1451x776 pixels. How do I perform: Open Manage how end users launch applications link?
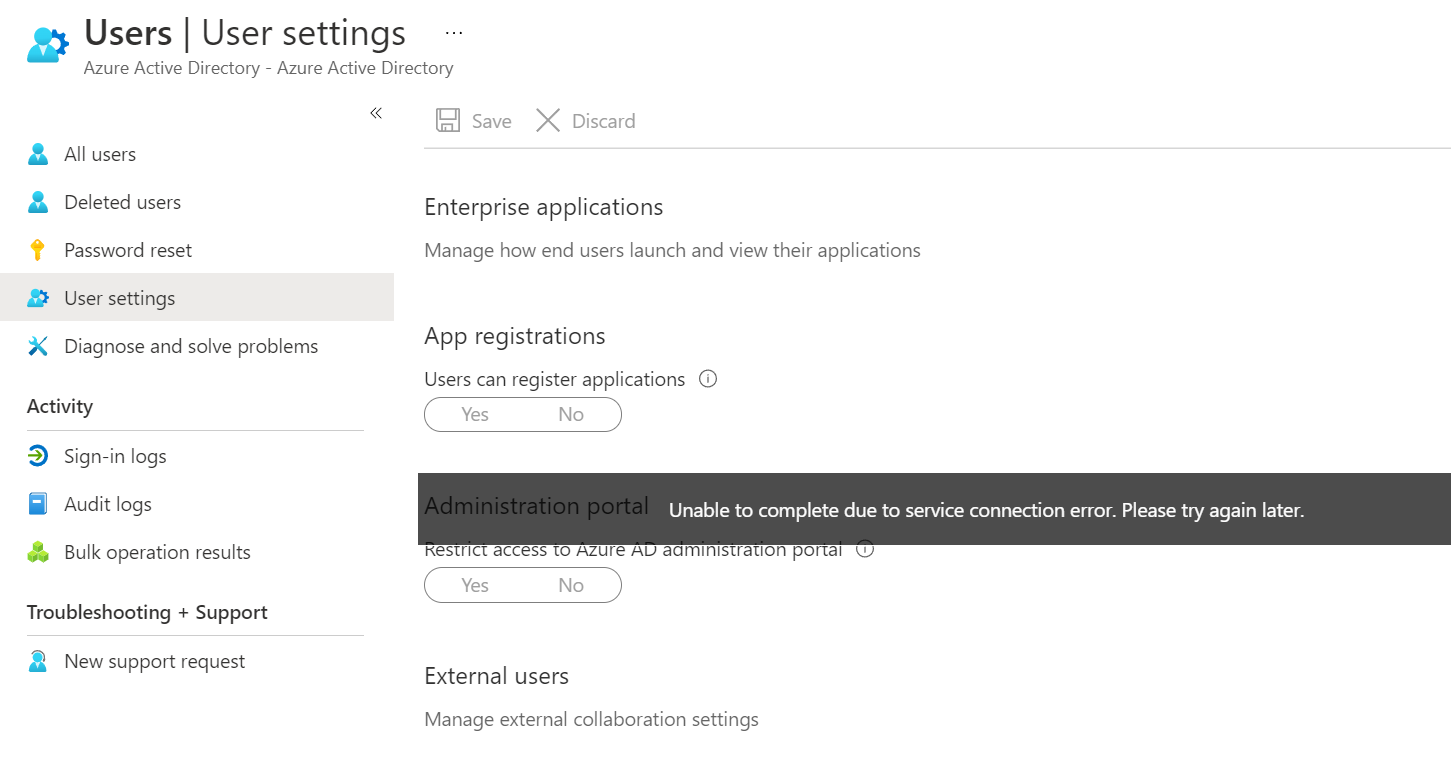pos(672,250)
